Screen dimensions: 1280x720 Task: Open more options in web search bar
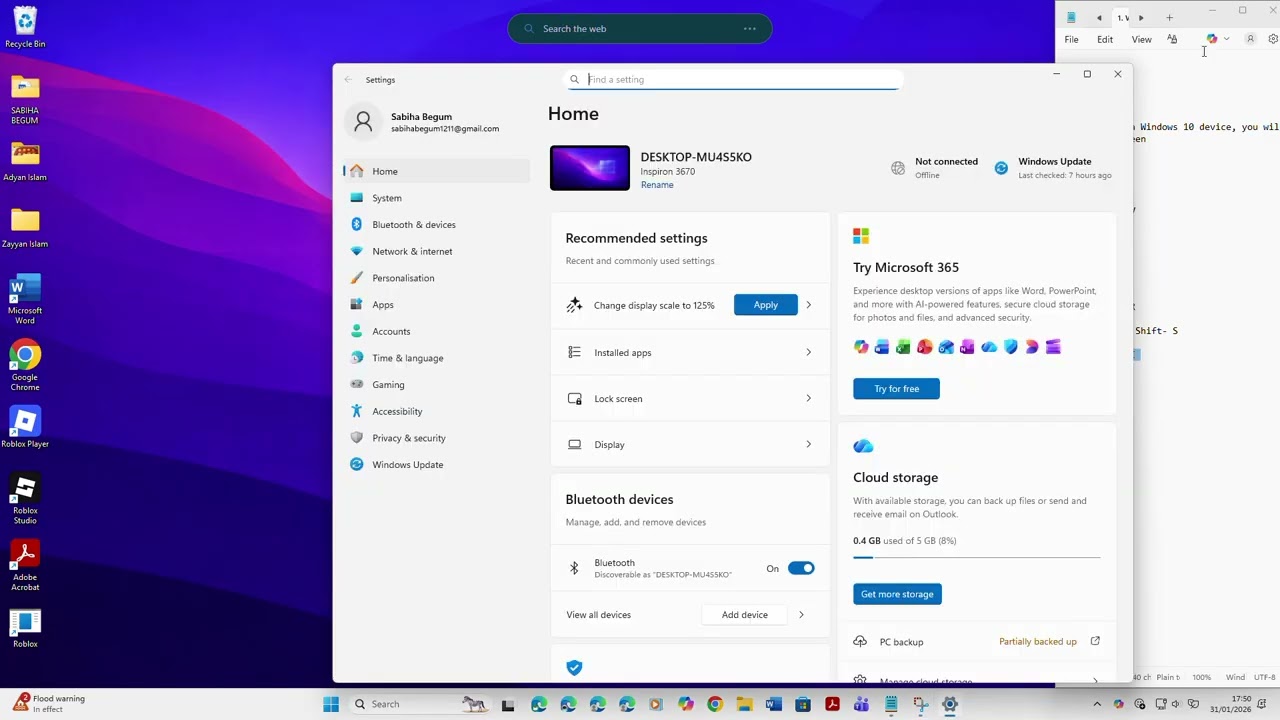coord(749,28)
